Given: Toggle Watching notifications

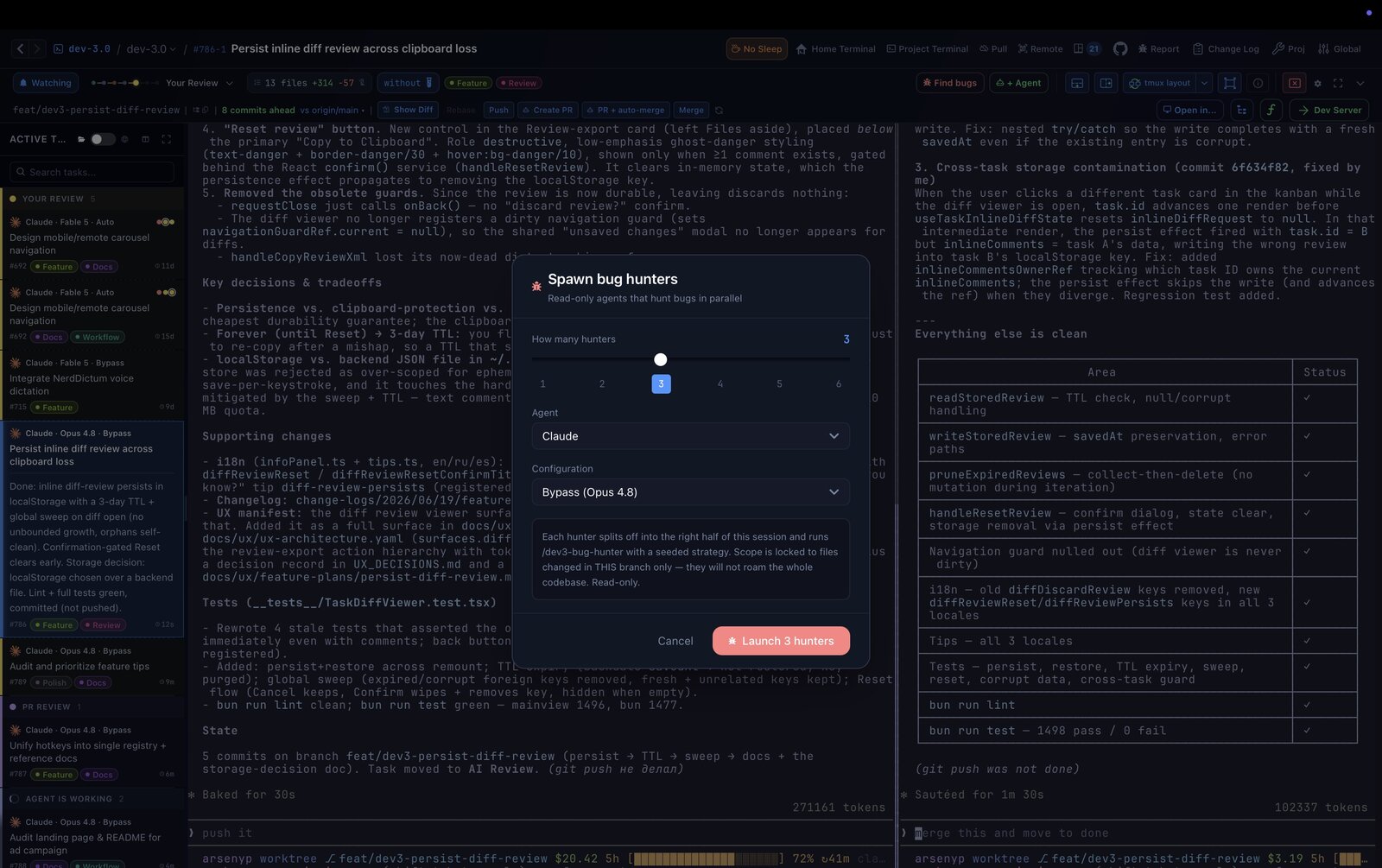Looking at the screenshot, I should point(45,83).
